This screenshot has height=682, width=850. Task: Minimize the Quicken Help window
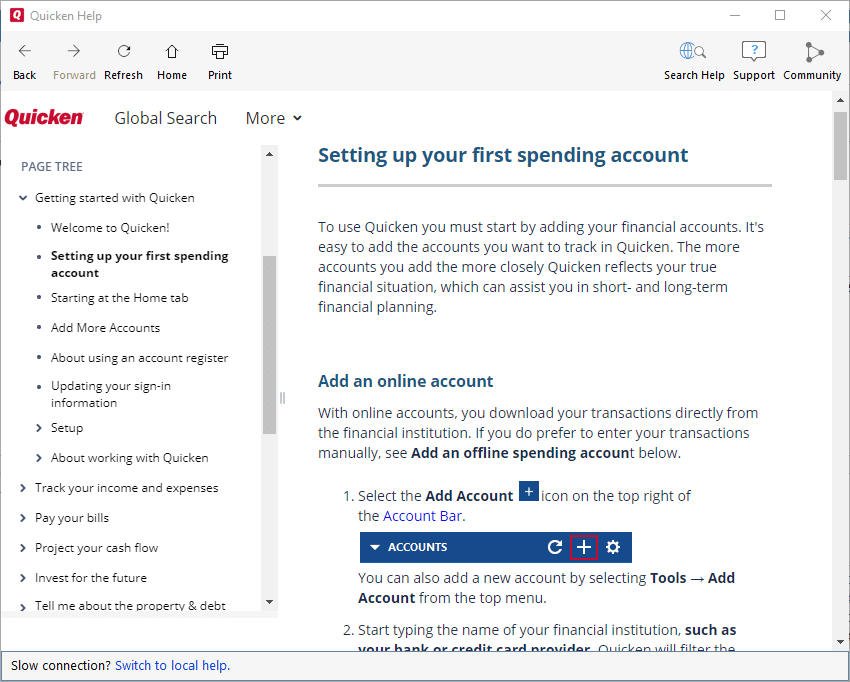pos(735,15)
